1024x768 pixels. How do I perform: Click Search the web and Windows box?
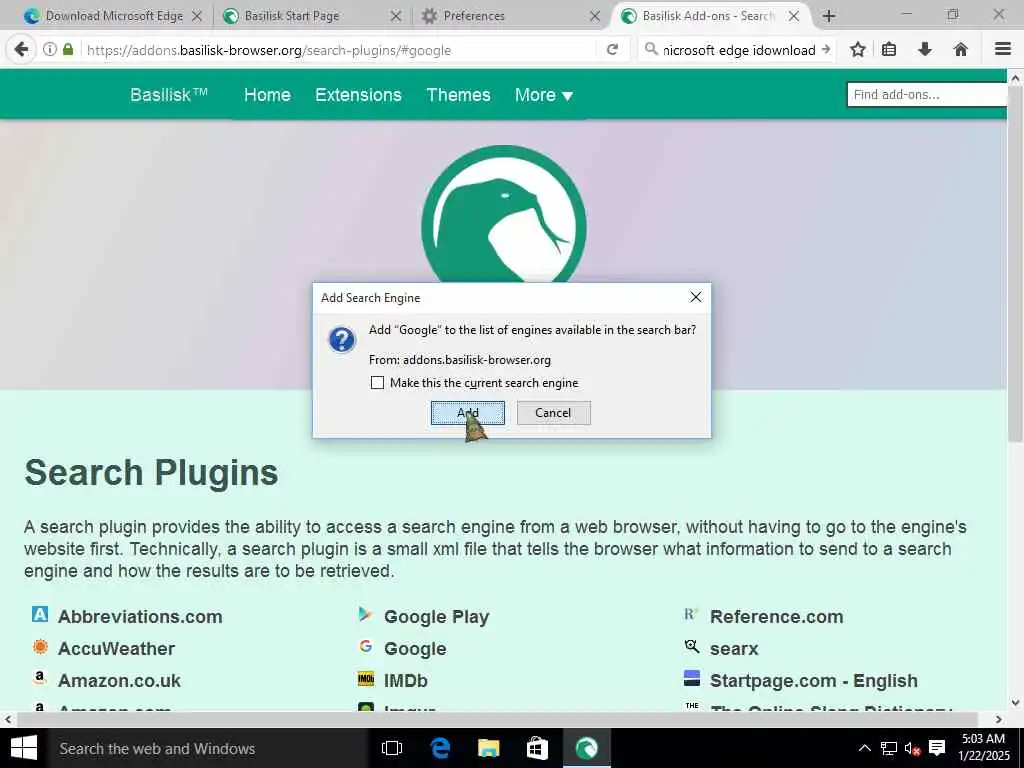click(x=208, y=748)
